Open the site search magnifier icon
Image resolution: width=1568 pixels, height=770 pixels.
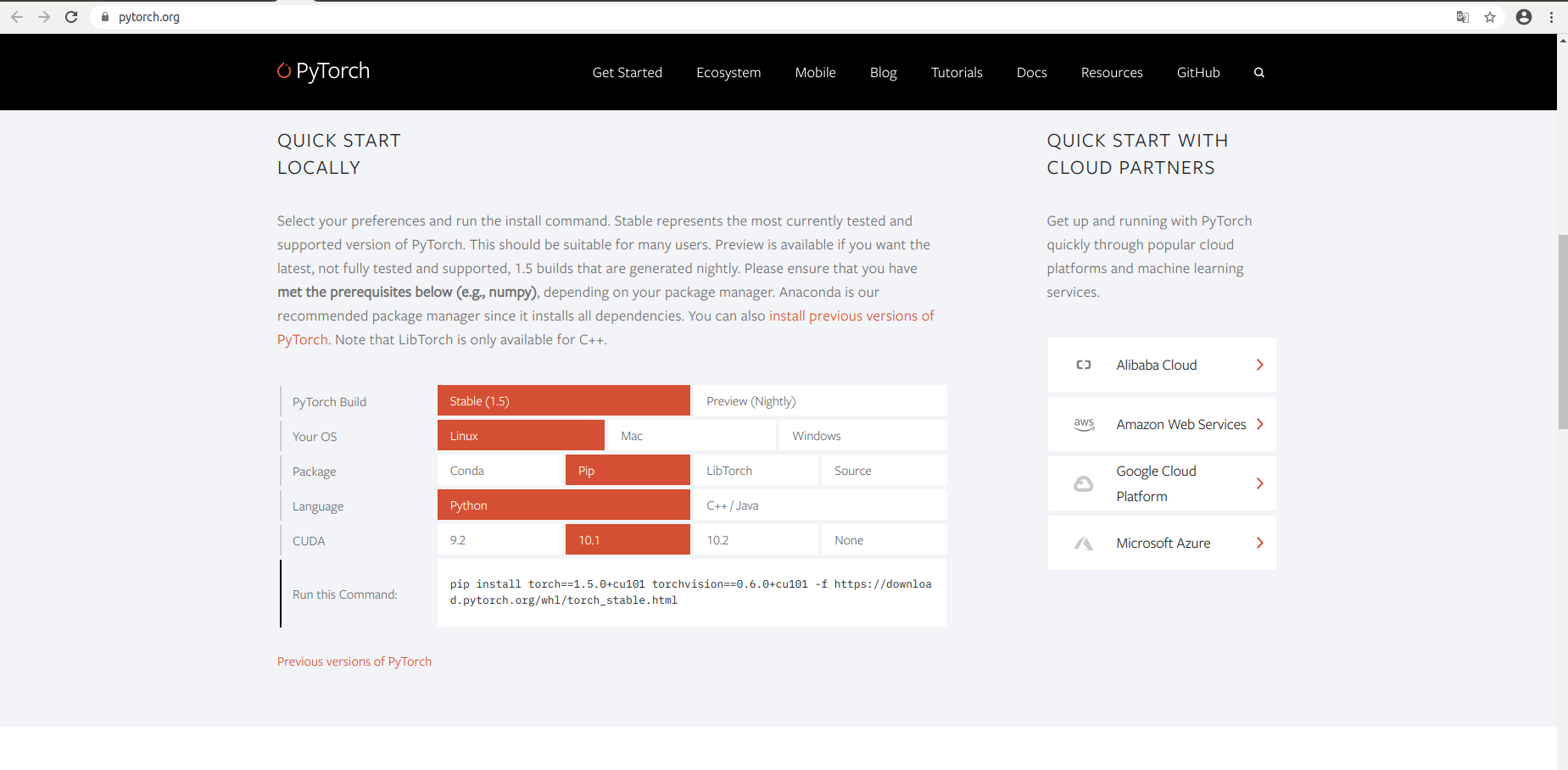[x=1259, y=73]
